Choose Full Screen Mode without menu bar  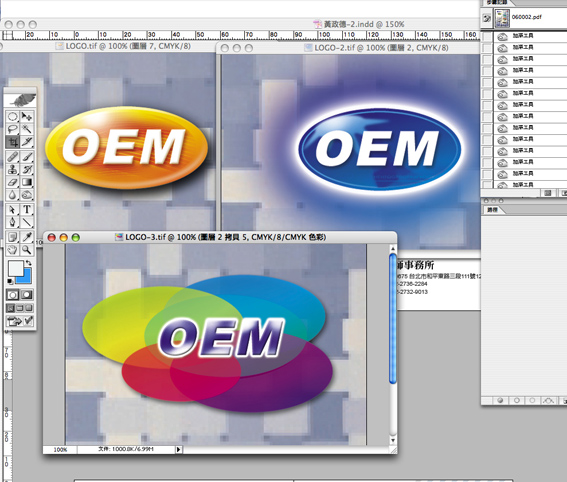click(29, 308)
